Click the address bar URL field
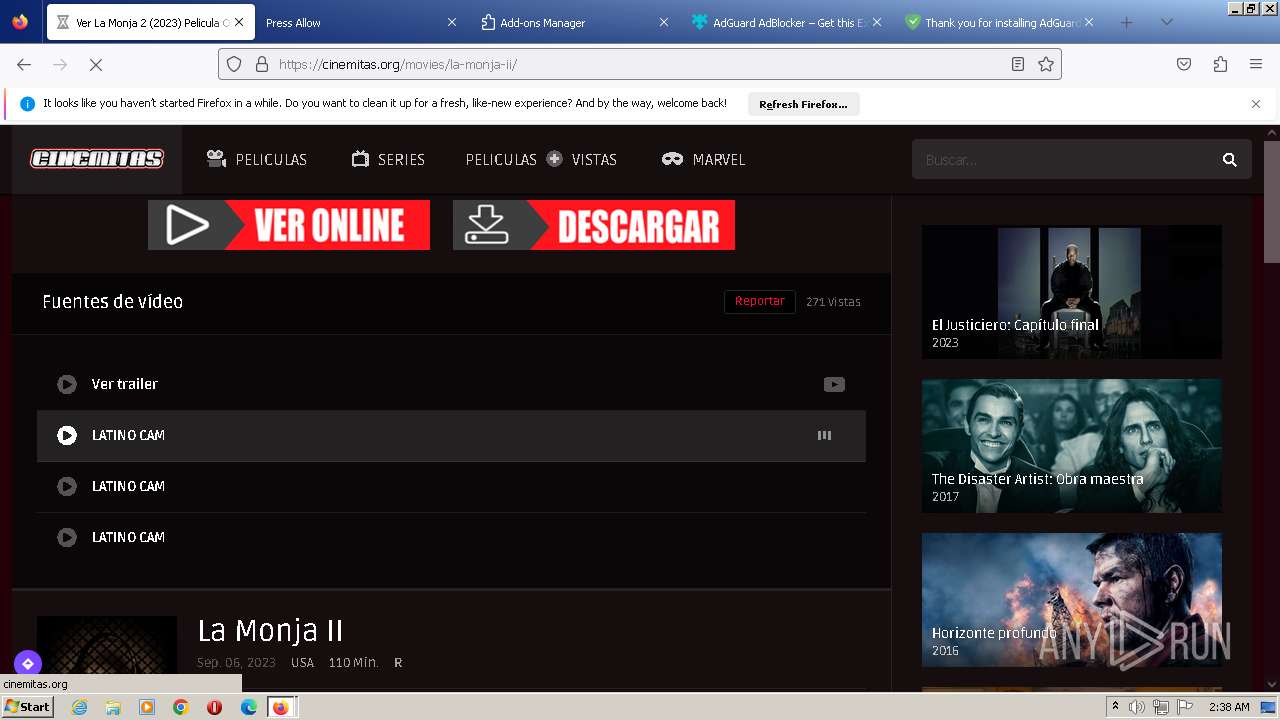 point(640,64)
